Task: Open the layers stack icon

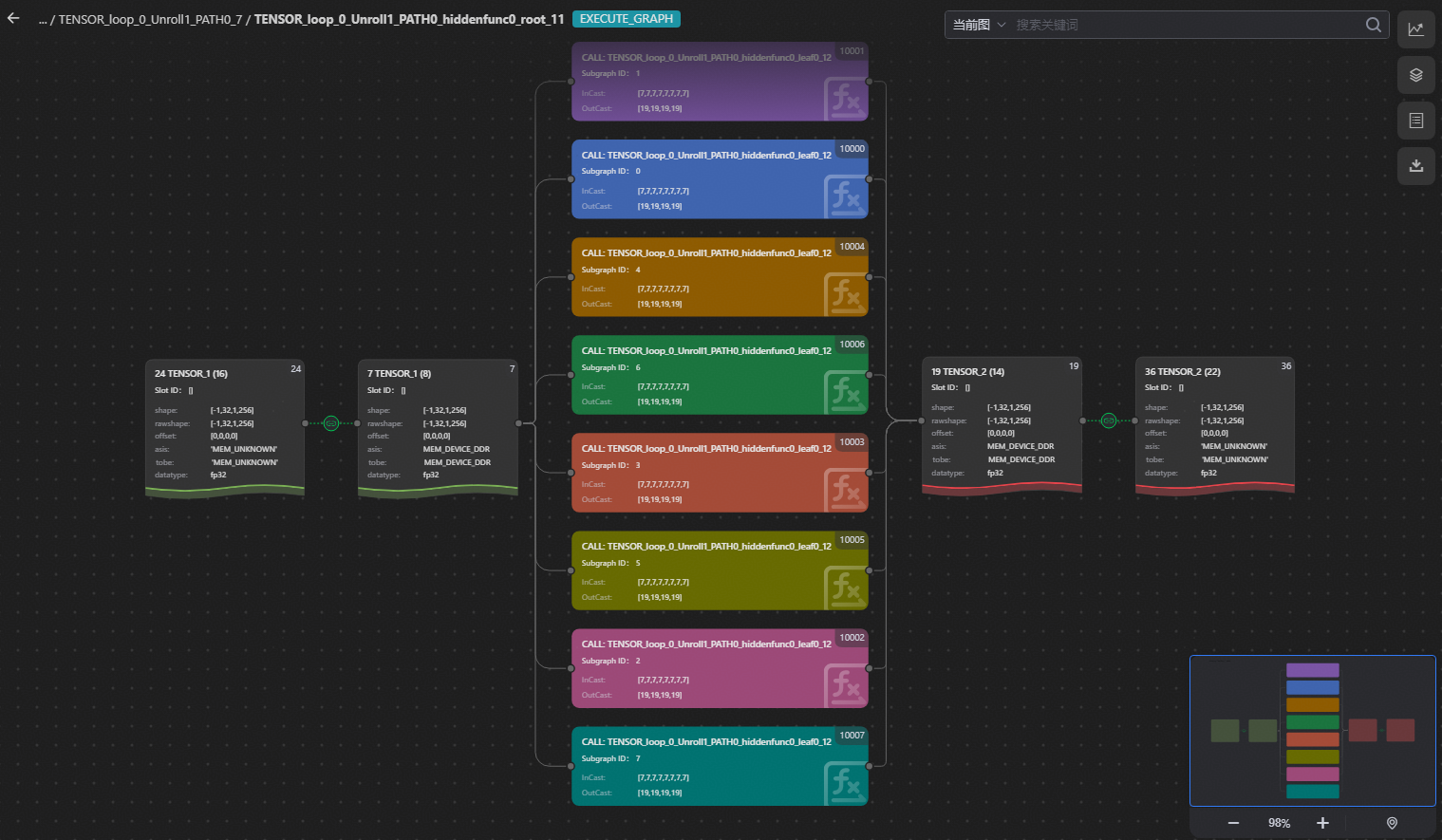Action: 1415,75
